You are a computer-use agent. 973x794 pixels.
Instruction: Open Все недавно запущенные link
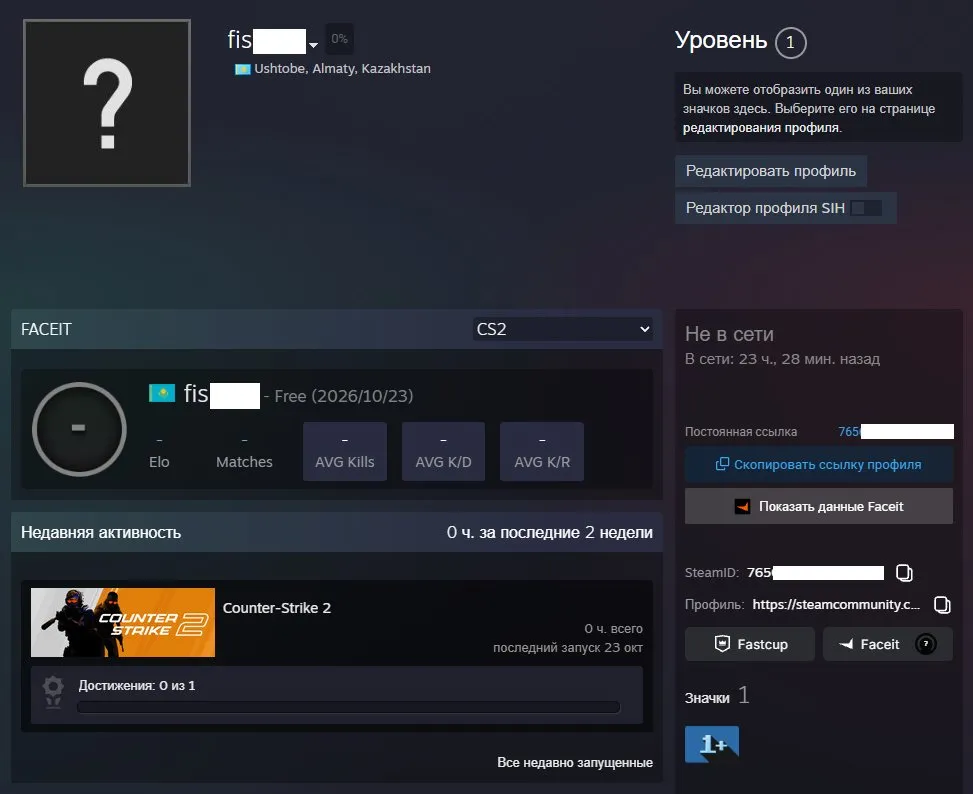click(575, 762)
